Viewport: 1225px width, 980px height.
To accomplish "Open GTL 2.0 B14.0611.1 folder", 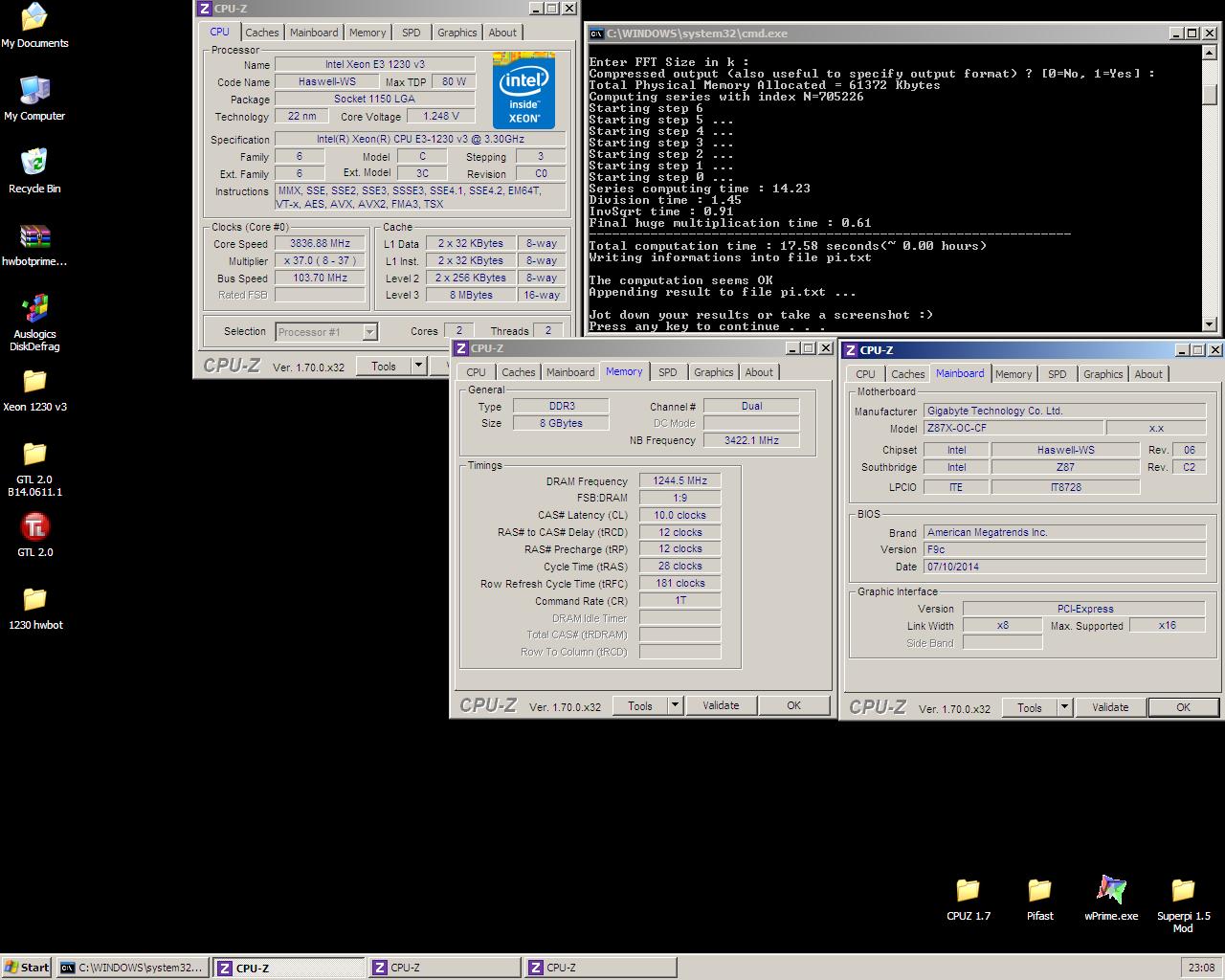I will [34, 454].
